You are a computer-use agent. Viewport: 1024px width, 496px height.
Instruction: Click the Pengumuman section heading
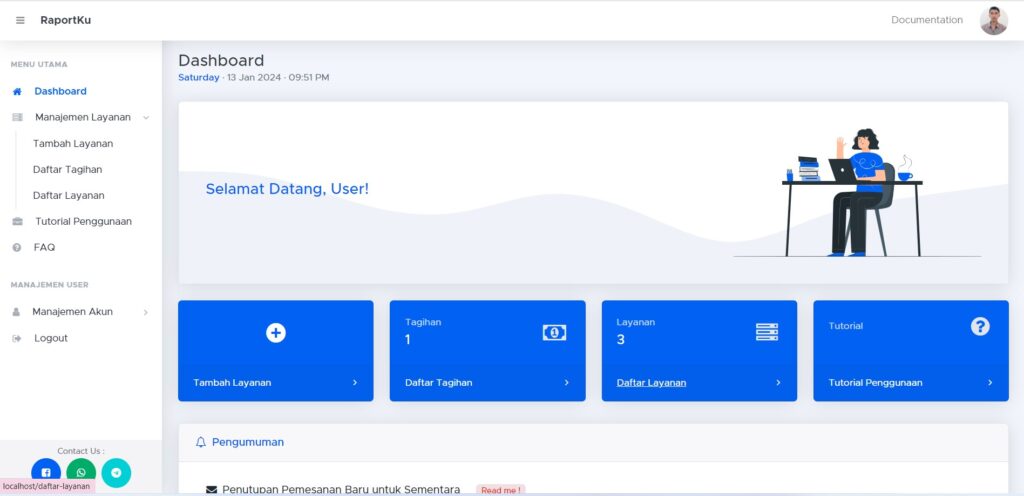coord(248,442)
